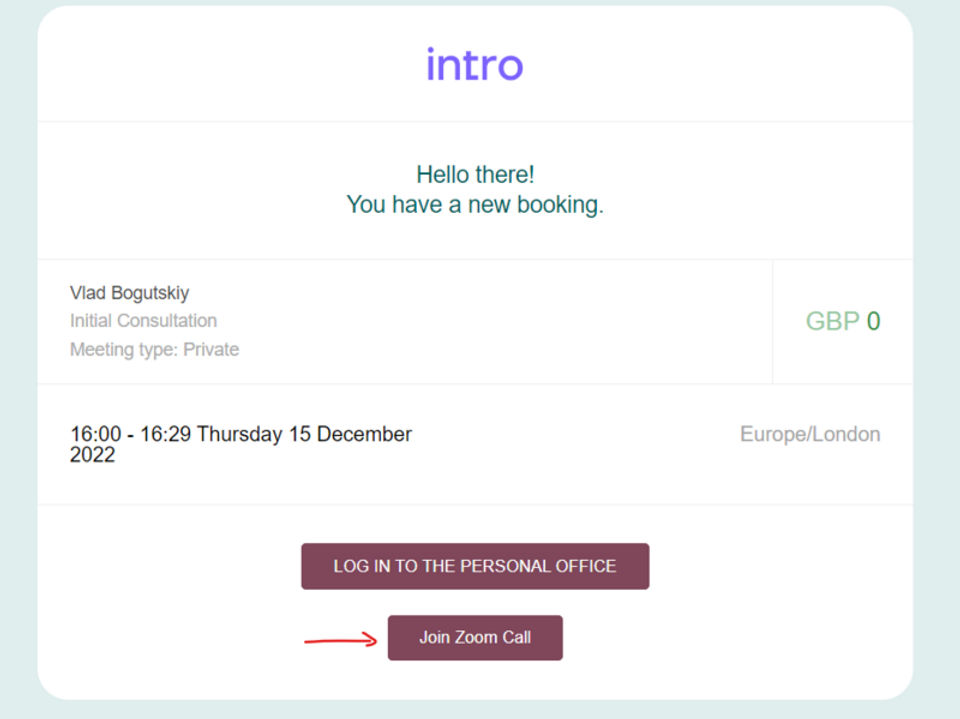
Task: Click the 16:00 - 16:29 time range
Action: pyautogui.click(x=131, y=435)
